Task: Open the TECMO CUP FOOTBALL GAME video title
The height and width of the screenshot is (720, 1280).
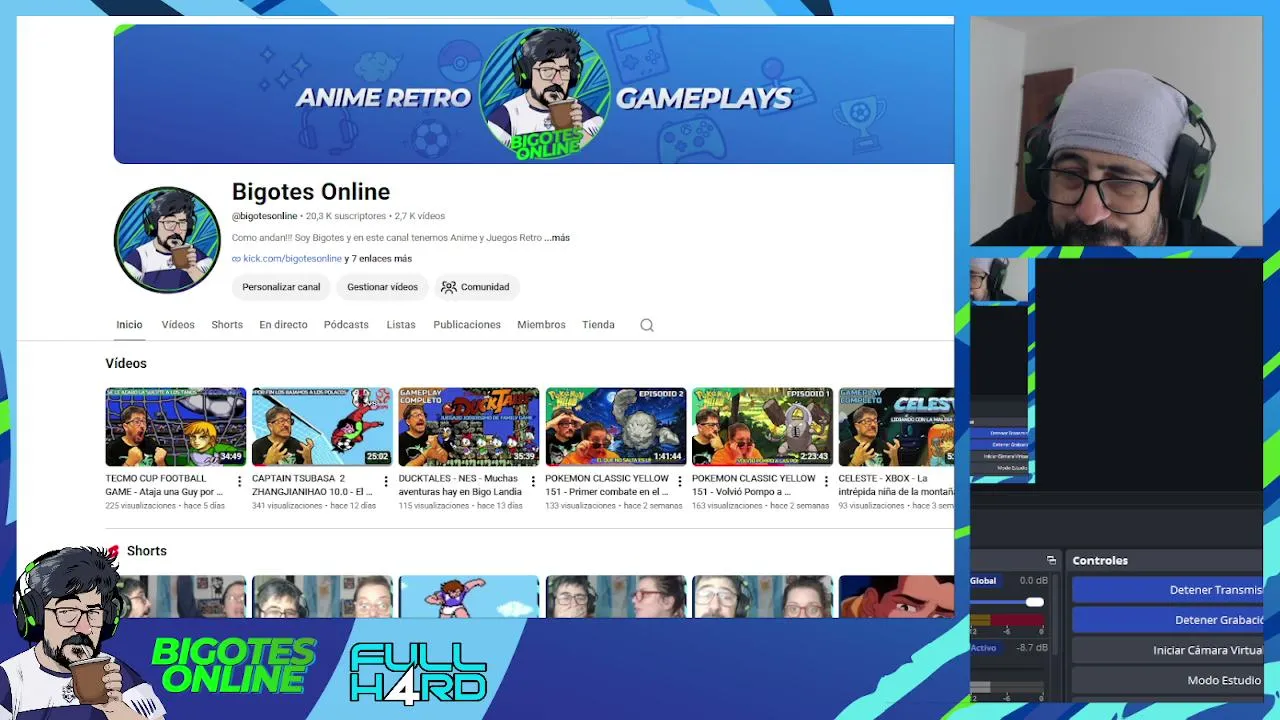Action: pyautogui.click(x=164, y=485)
